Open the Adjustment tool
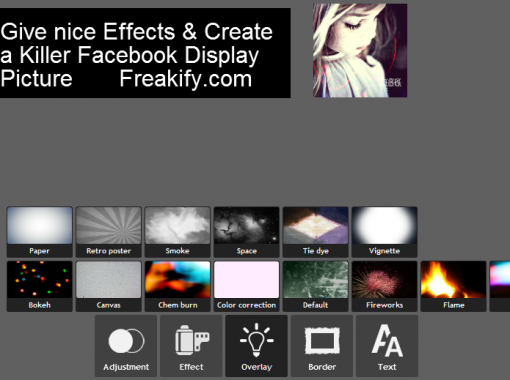 126,346
